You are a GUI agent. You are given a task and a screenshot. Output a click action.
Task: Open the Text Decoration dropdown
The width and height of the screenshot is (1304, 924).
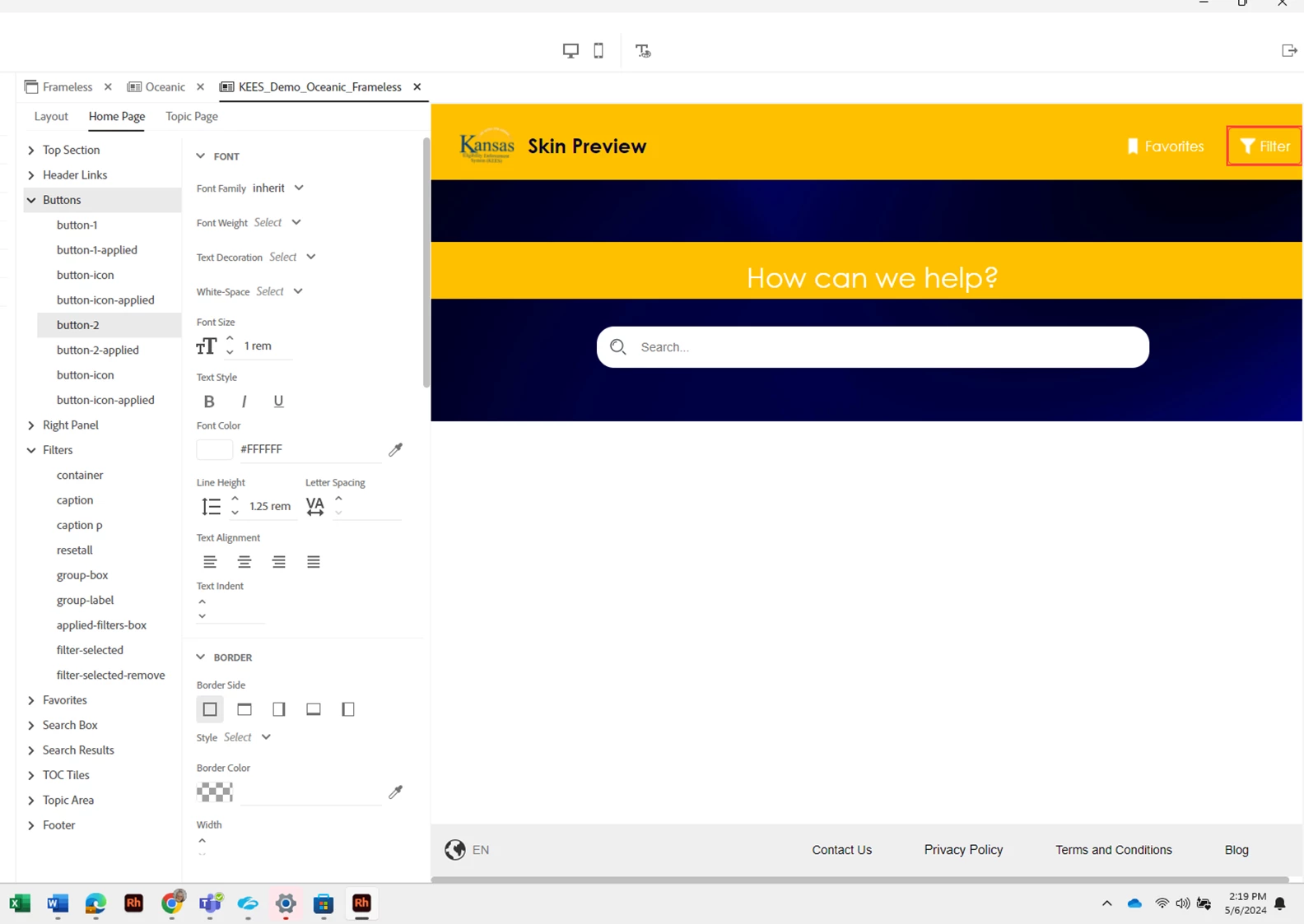[x=292, y=258]
